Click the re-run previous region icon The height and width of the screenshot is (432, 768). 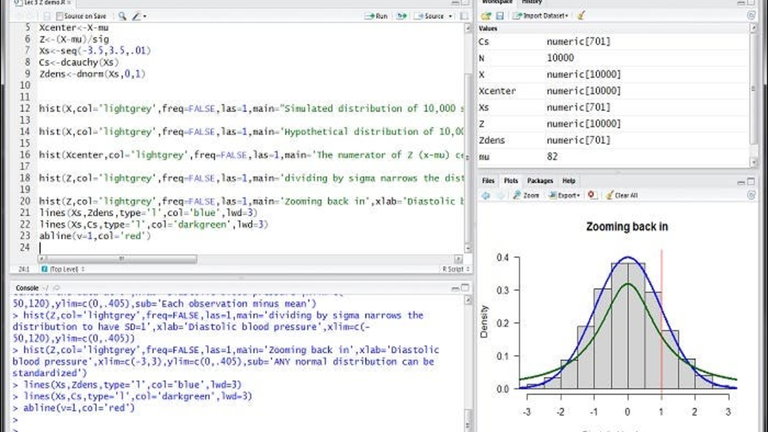tap(402, 16)
